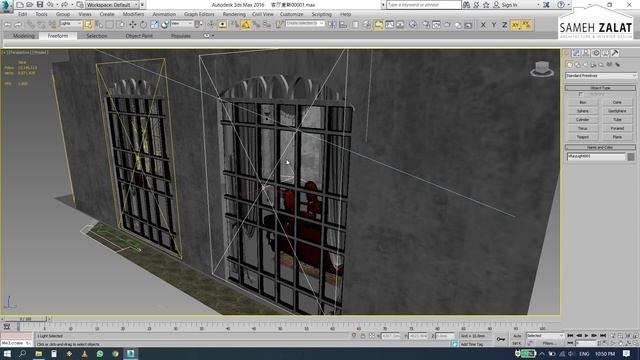Open the reference coordinate system View dropdown
Image resolution: width=640 pixels, height=360 pixels.
[182, 24]
